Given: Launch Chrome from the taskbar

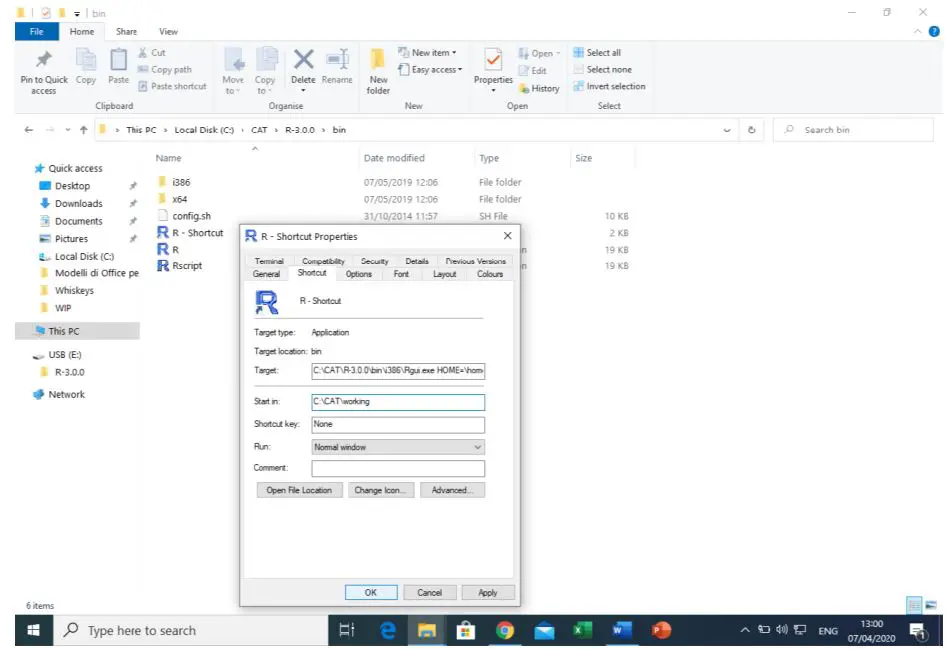Looking at the screenshot, I should [505, 630].
